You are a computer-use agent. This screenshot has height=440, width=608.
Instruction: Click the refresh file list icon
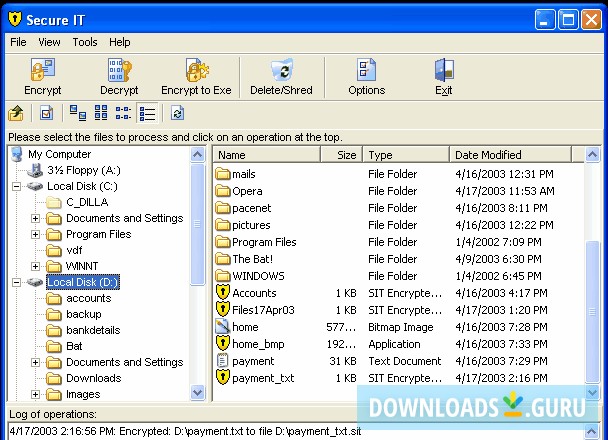177,113
